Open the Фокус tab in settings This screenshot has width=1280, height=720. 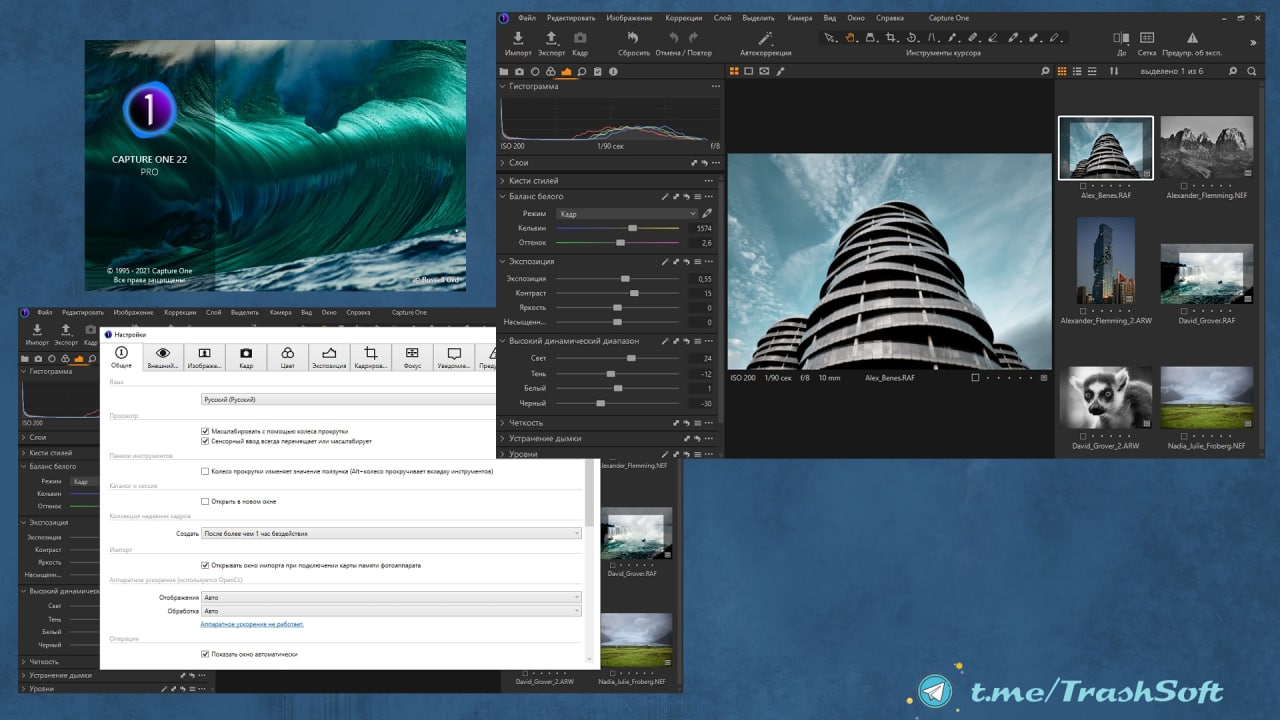pos(412,357)
